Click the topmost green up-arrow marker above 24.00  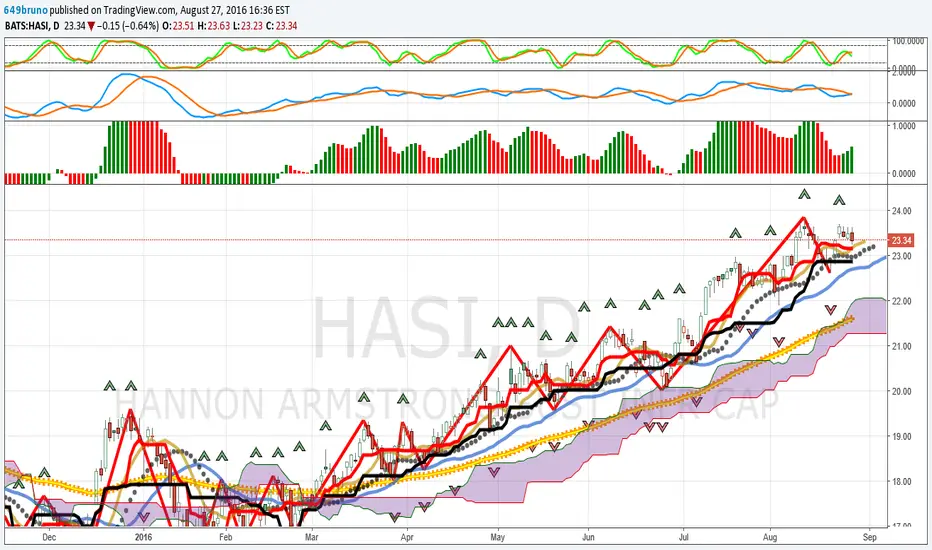[x=804, y=194]
